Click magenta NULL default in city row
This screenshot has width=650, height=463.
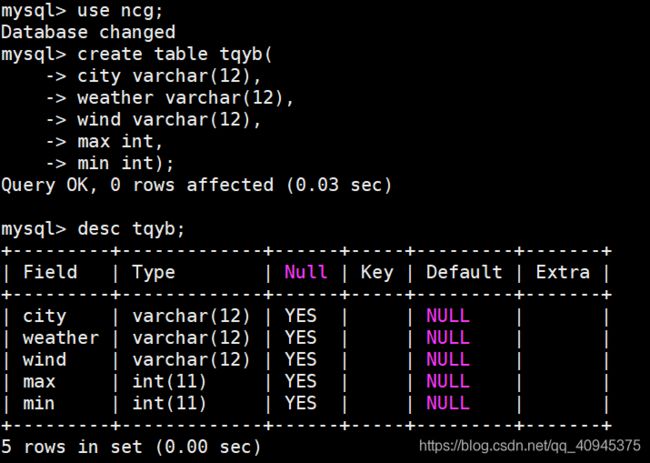point(448,316)
